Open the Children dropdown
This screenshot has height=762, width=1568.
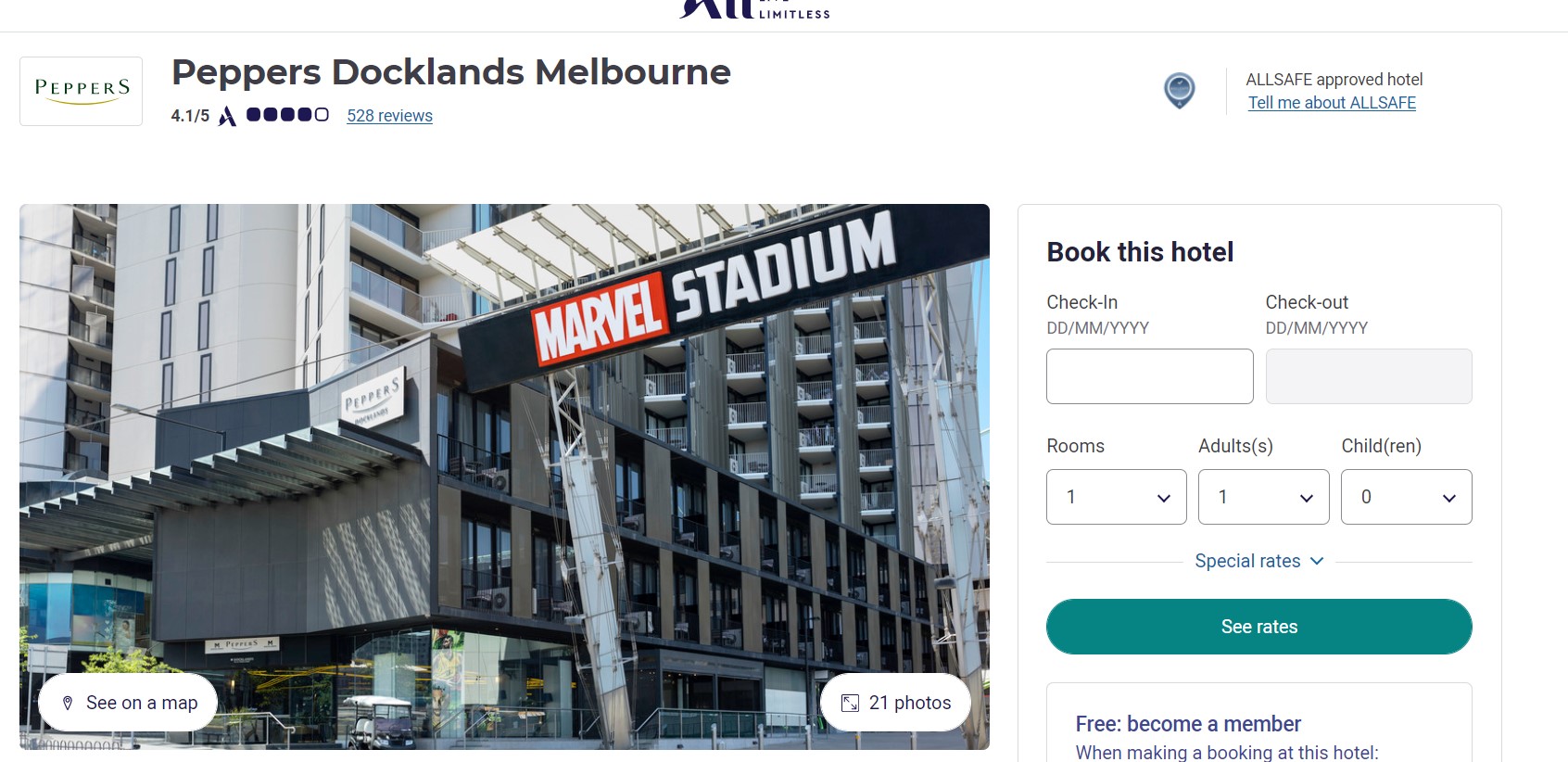(x=1406, y=497)
